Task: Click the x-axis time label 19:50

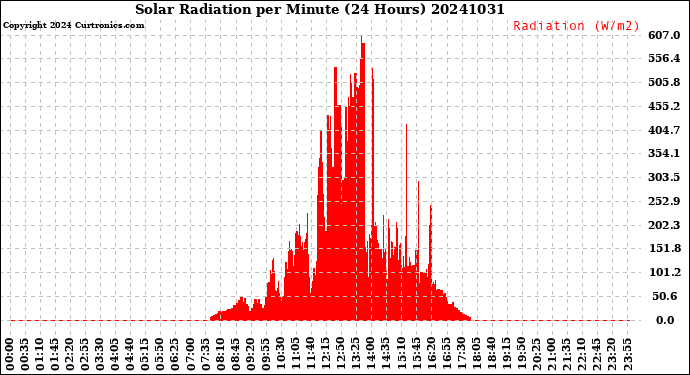Action: (521, 355)
